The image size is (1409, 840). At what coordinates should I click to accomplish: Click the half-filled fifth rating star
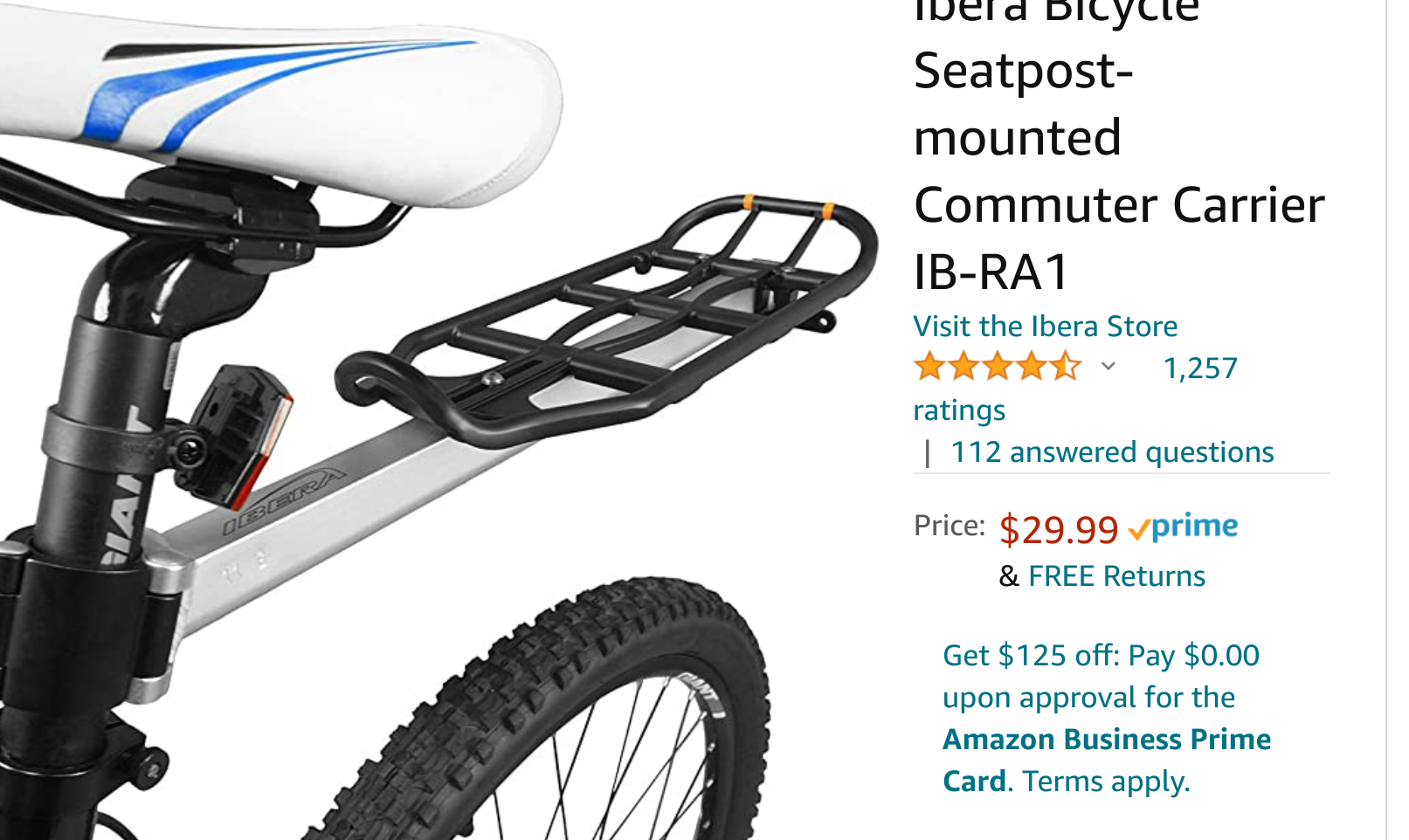[x=1065, y=367]
